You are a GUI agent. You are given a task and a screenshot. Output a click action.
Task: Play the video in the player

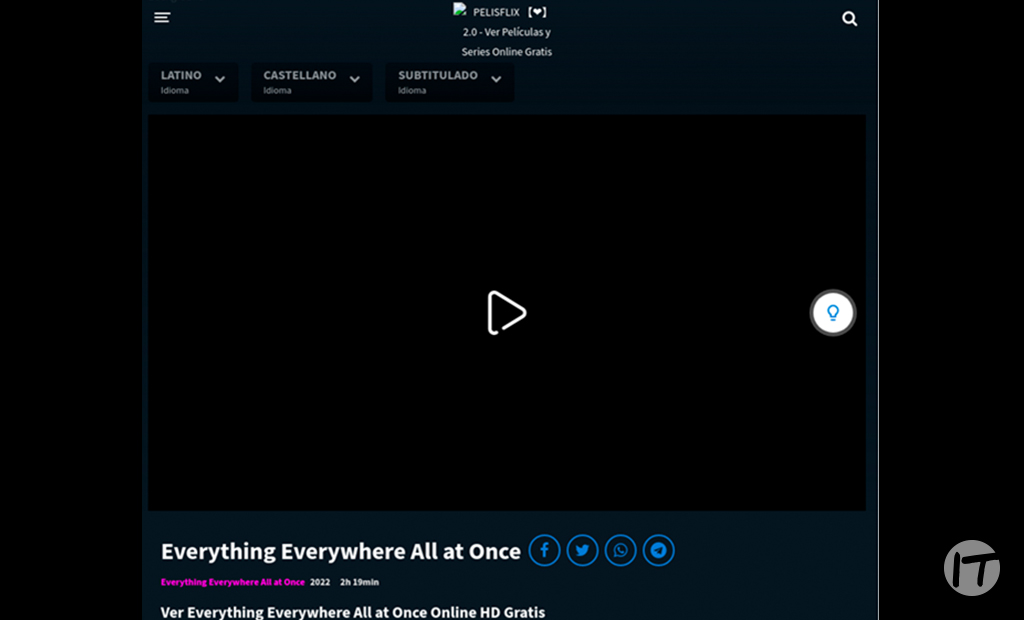pyautogui.click(x=506, y=312)
